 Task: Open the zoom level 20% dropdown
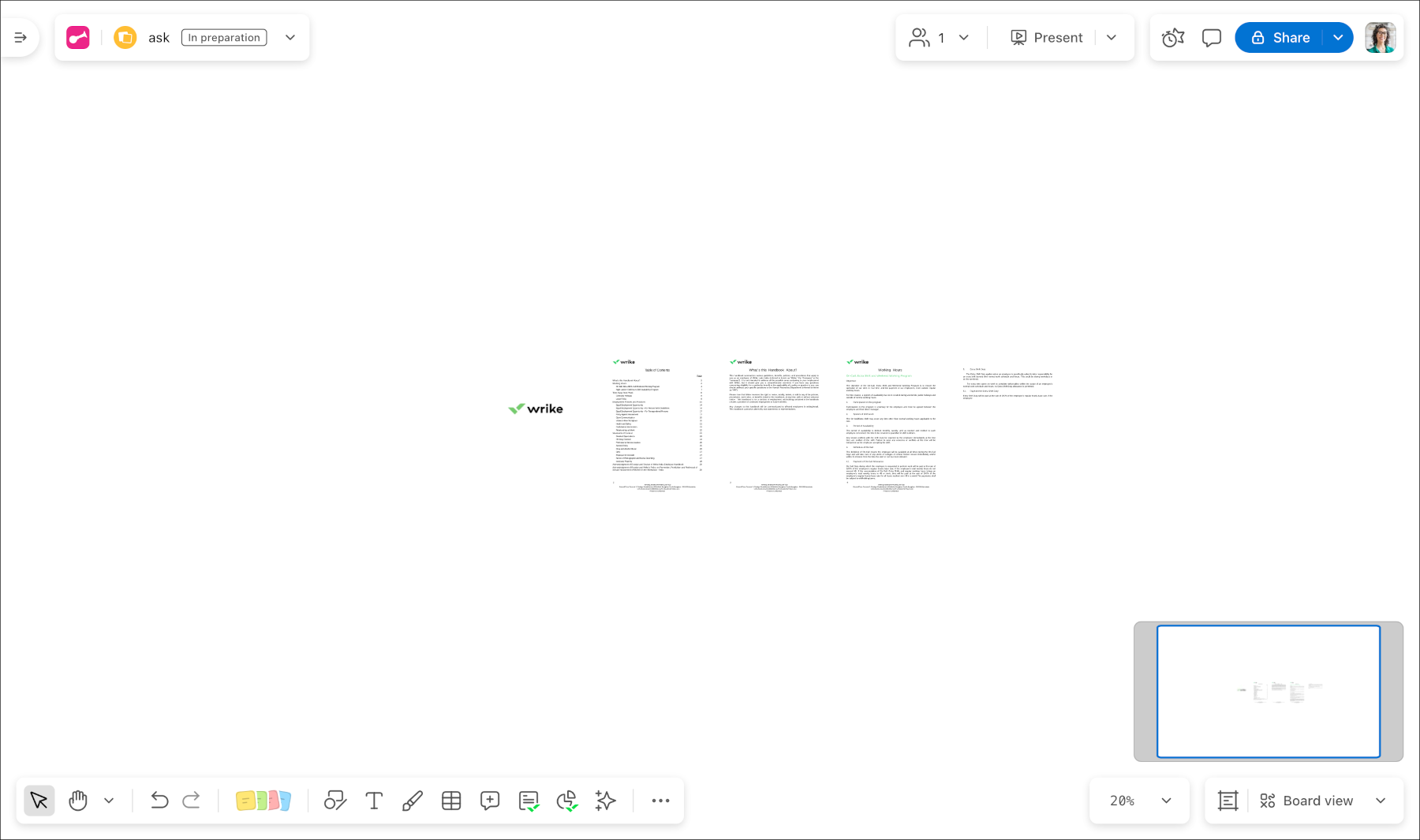[1138, 801]
